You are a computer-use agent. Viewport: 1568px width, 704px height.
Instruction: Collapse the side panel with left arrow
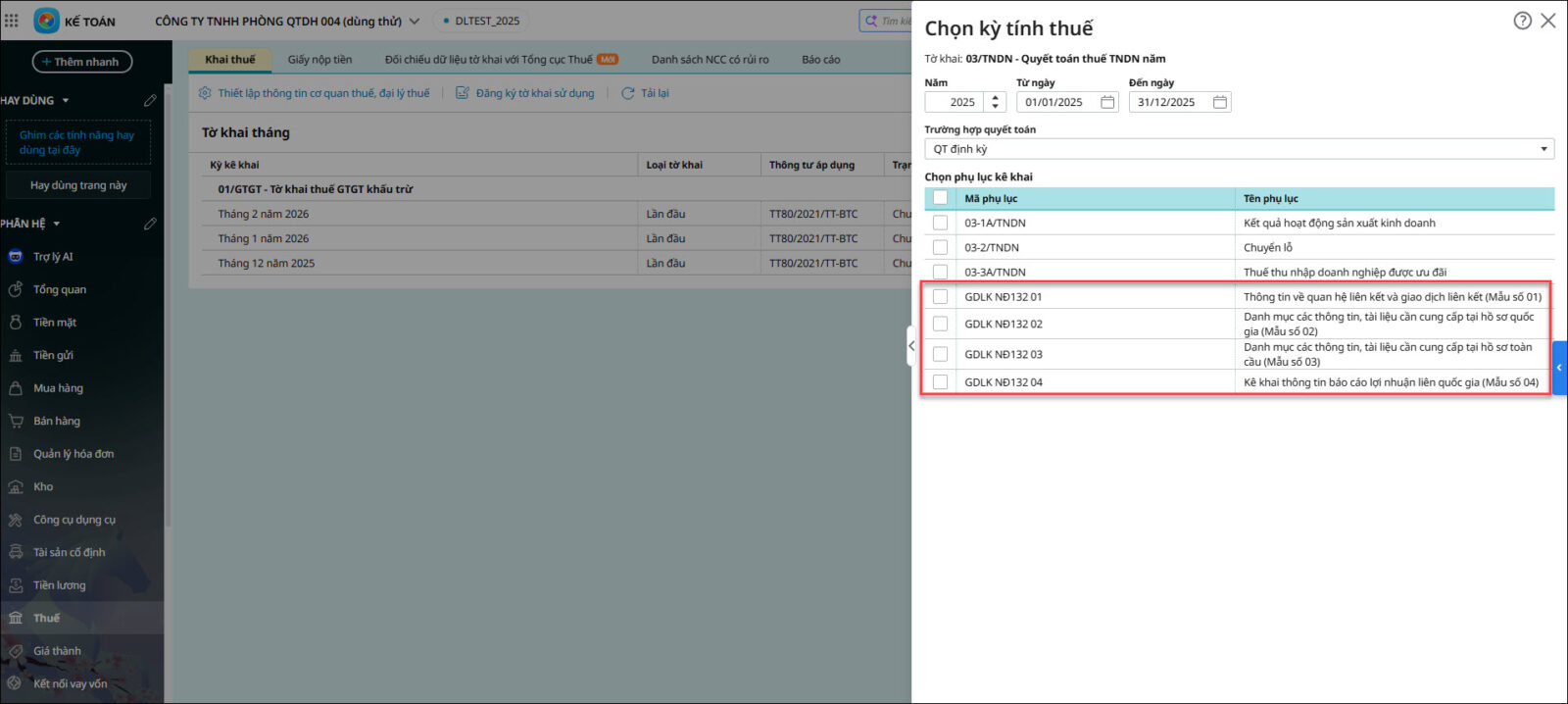pos(911,345)
